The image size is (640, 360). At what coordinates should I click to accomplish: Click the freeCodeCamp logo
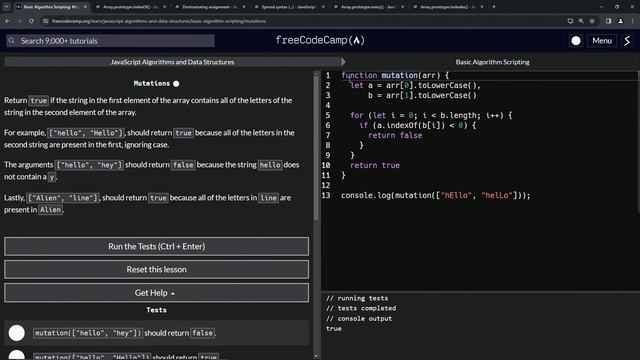pyautogui.click(x=320, y=40)
